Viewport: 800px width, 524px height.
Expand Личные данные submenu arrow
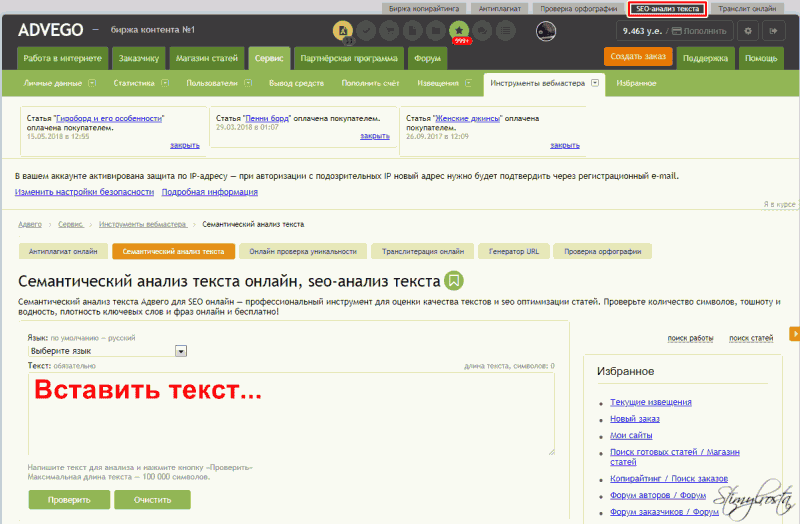(92, 83)
